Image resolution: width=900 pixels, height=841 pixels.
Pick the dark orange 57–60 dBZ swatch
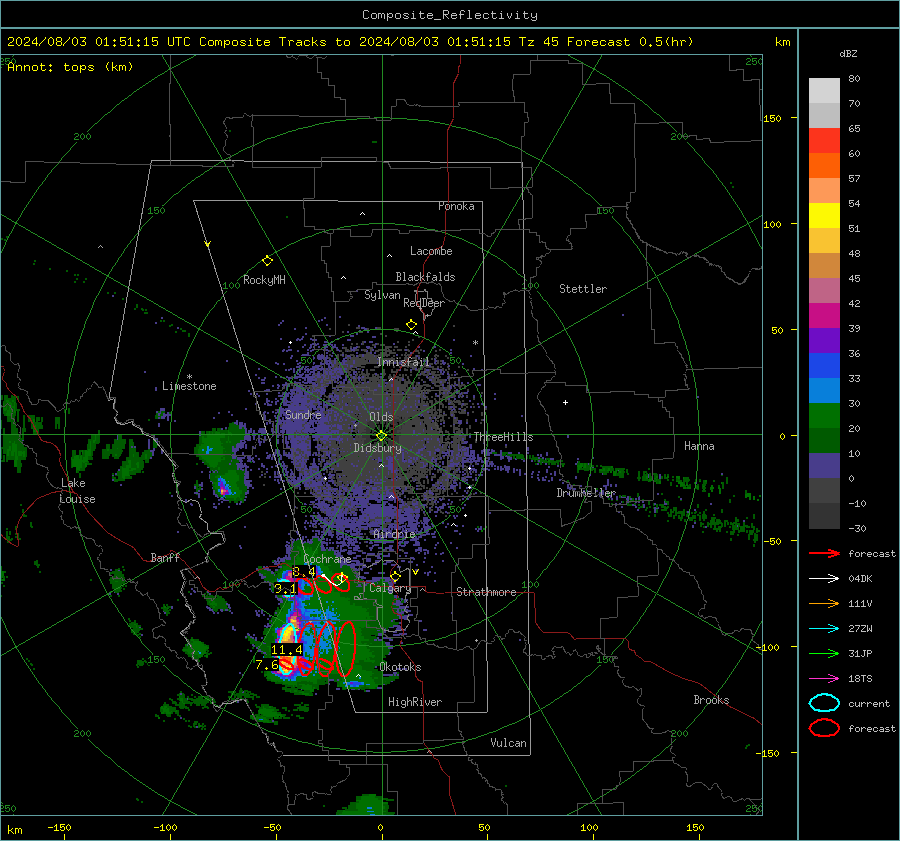pyautogui.click(x=824, y=166)
